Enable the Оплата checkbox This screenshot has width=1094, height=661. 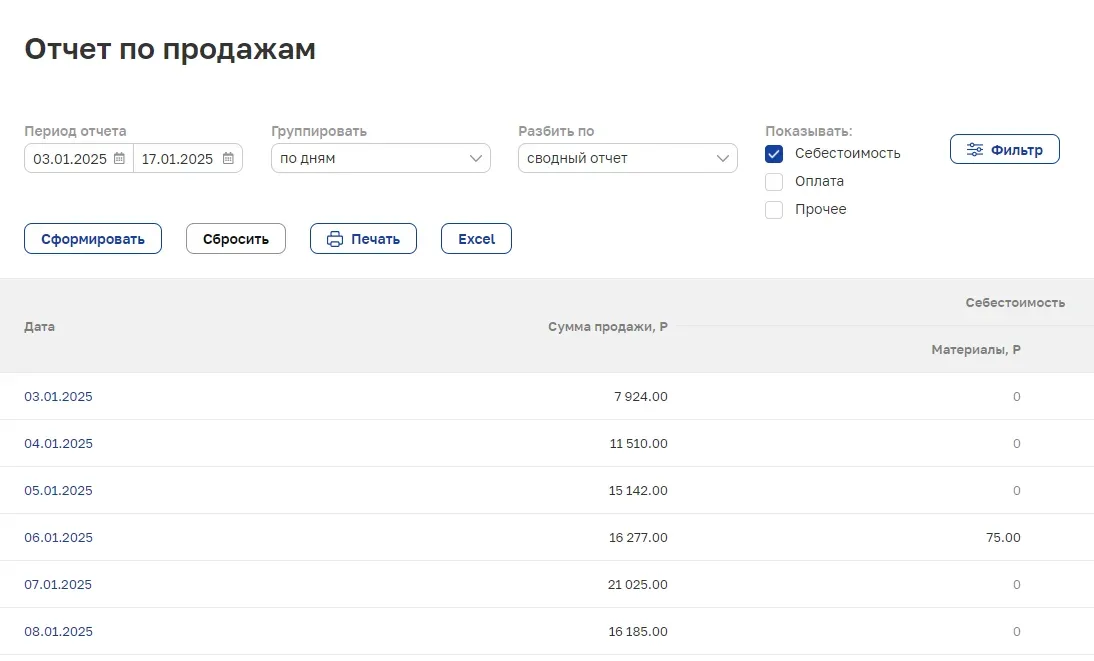coord(774,181)
